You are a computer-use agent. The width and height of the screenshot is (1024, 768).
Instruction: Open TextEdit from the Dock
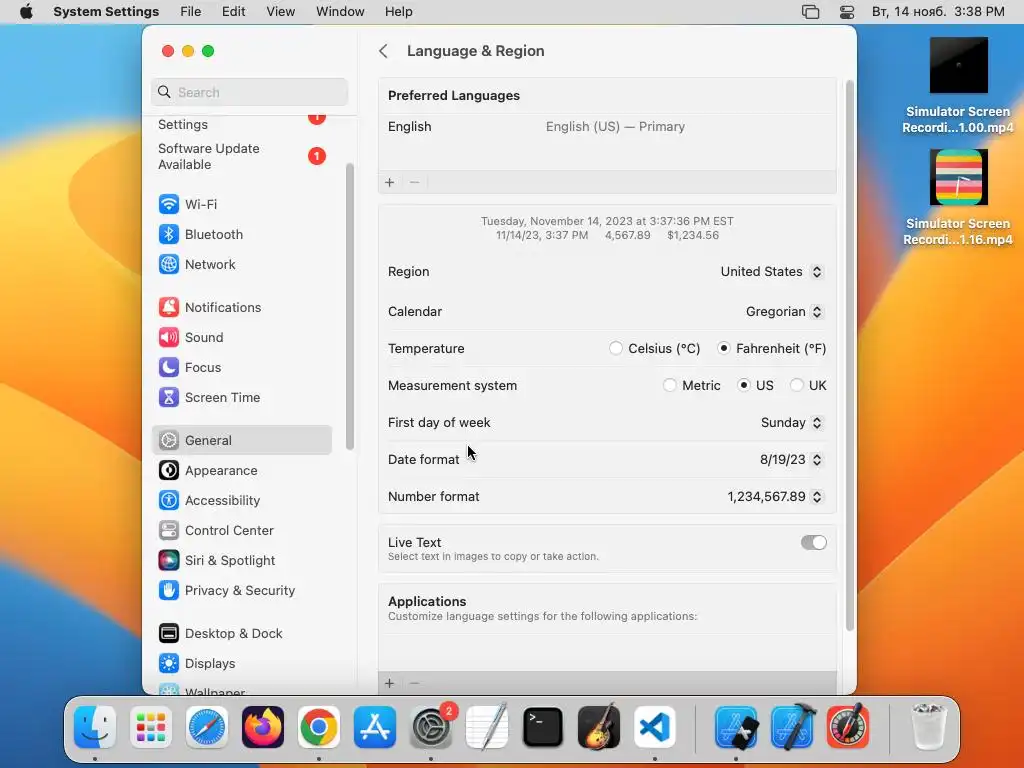487,727
